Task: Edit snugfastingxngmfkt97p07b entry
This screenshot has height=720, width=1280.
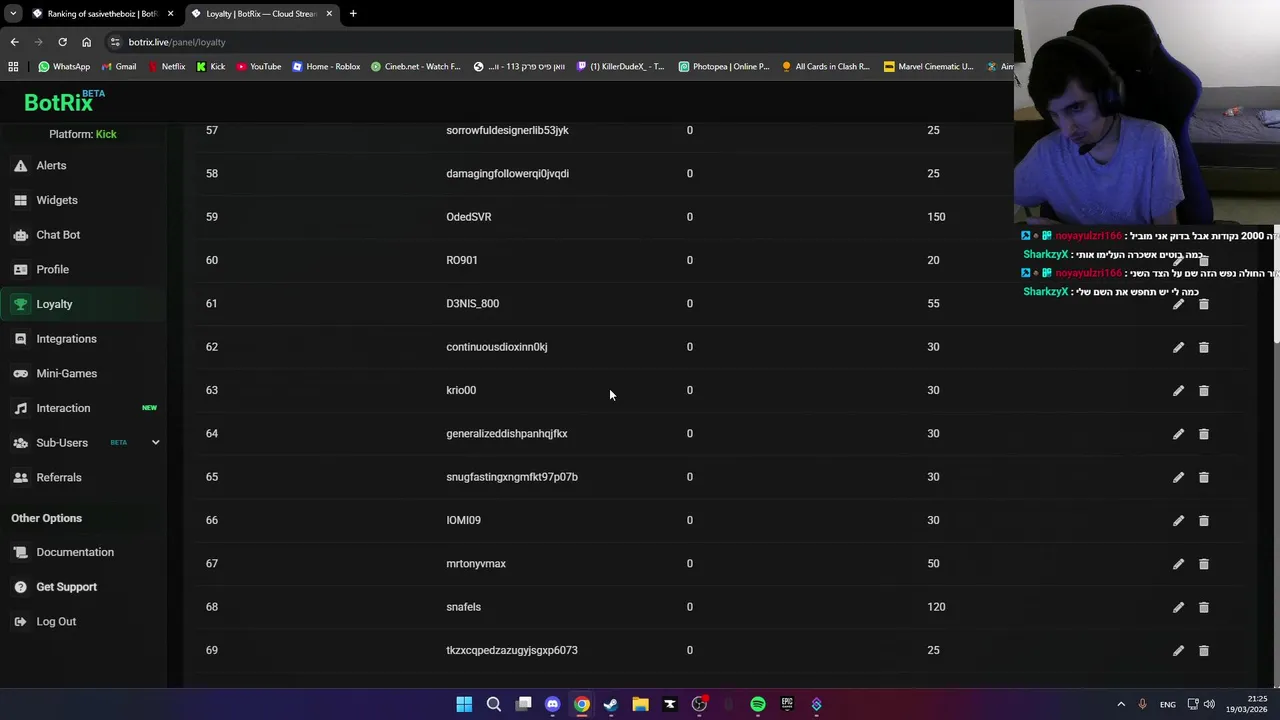Action: click(x=1178, y=477)
